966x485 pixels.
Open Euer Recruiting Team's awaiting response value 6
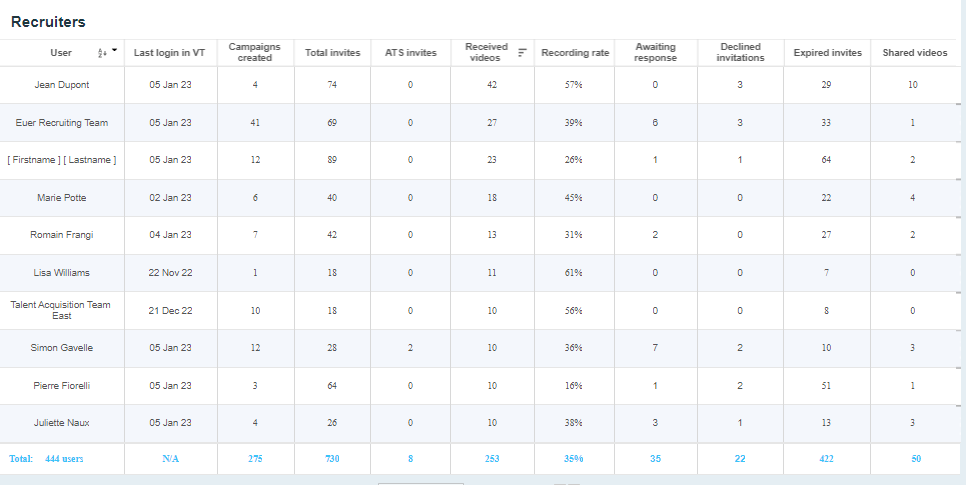[655, 123]
